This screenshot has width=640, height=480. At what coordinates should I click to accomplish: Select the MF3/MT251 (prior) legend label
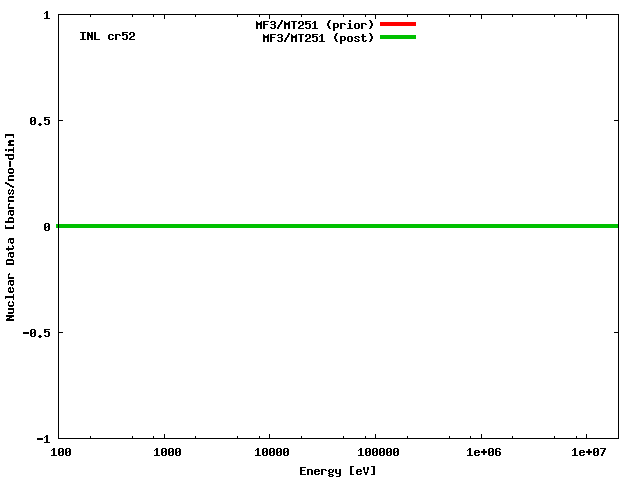click(x=314, y=24)
